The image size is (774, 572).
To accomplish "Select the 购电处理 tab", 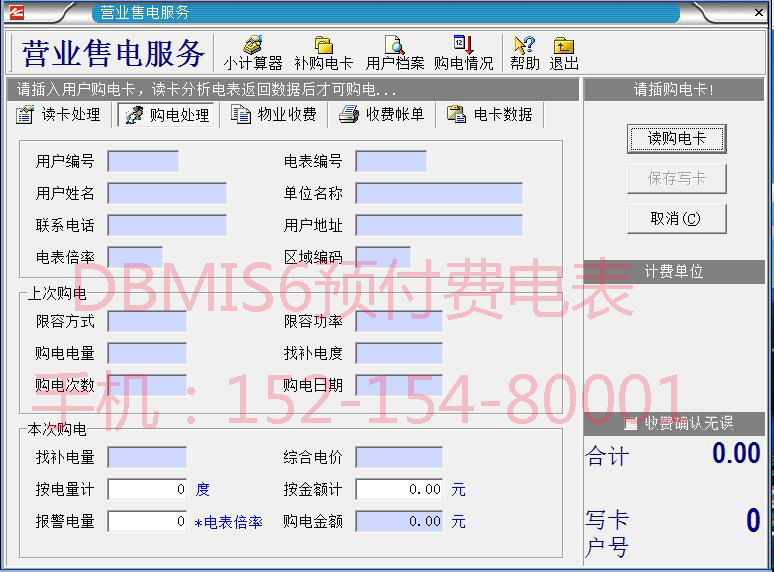I will click(x=167, y=115).
